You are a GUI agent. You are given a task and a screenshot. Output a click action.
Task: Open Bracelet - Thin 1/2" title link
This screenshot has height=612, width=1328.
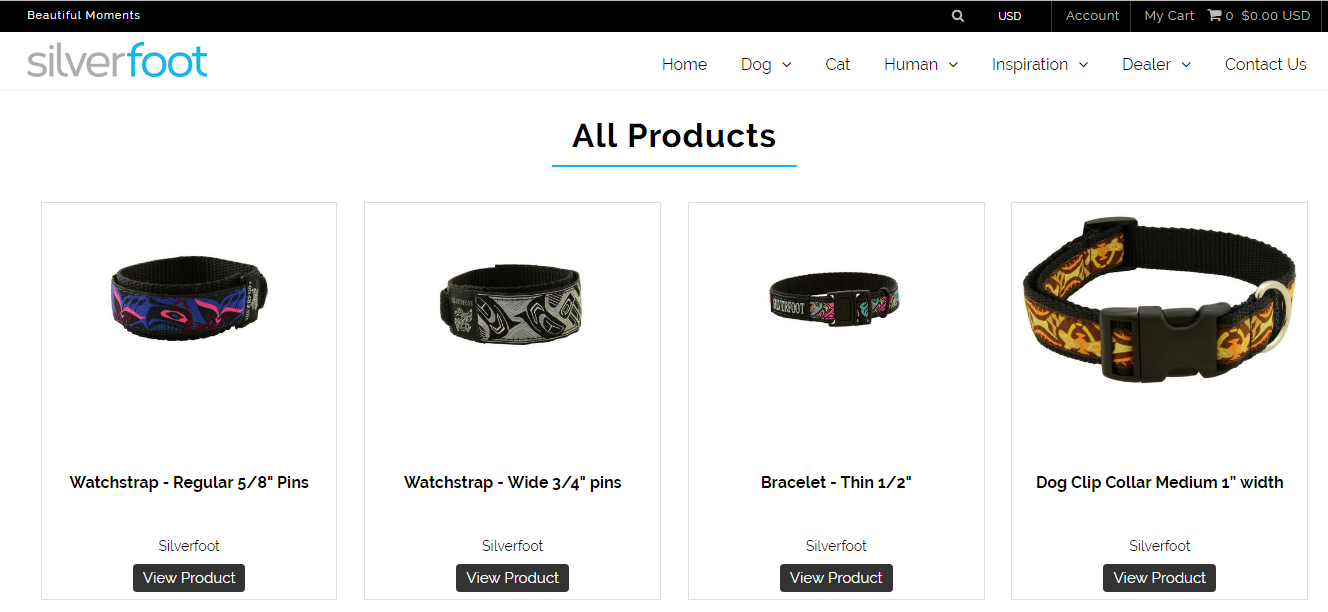pyautogui.click(x=836, y=482)
